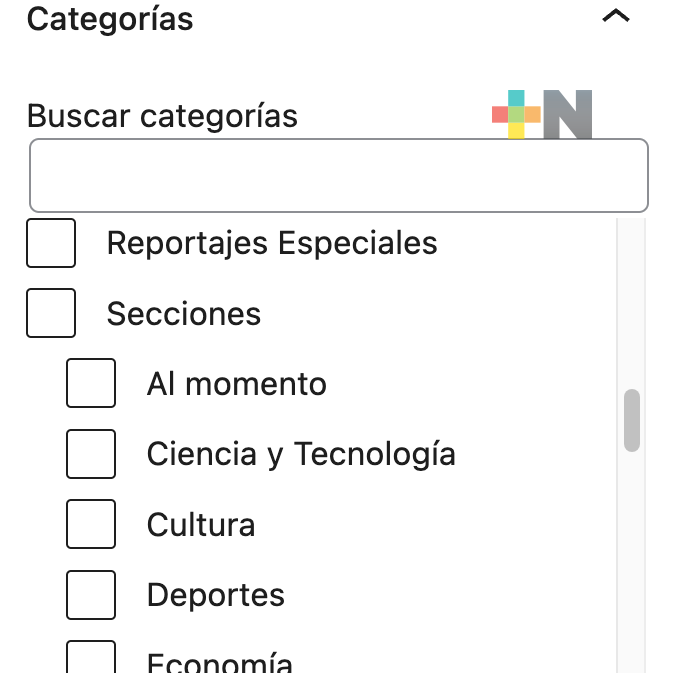The image size is (682, 674).
Task: Check the Economía checkbox at the bottom
Action: tap(91, 657)
